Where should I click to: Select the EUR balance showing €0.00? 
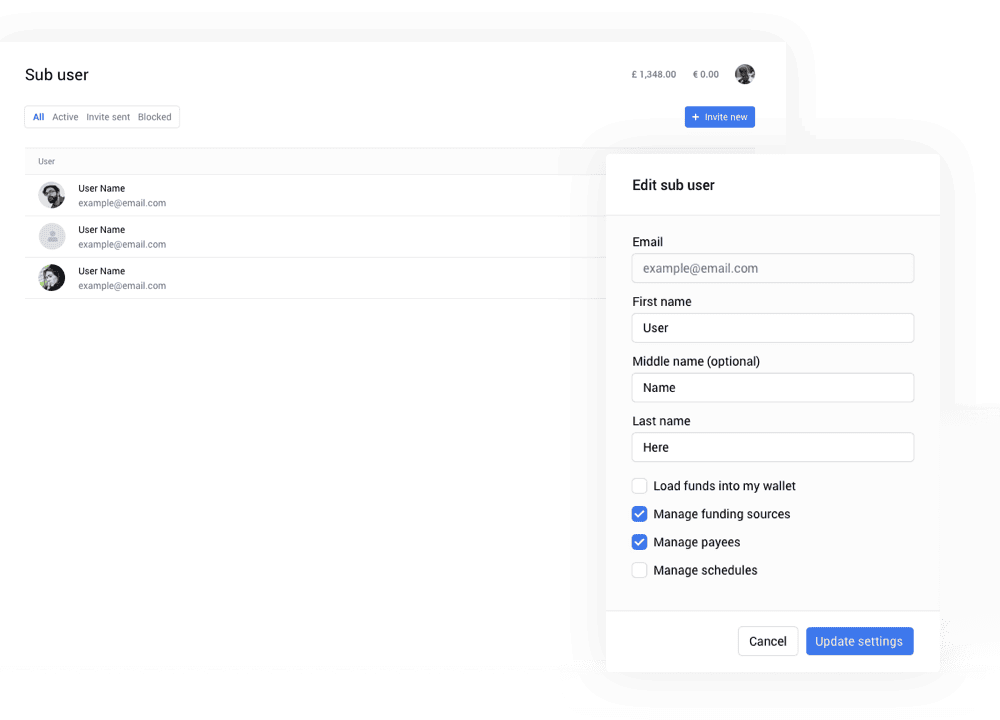[705, 74]
